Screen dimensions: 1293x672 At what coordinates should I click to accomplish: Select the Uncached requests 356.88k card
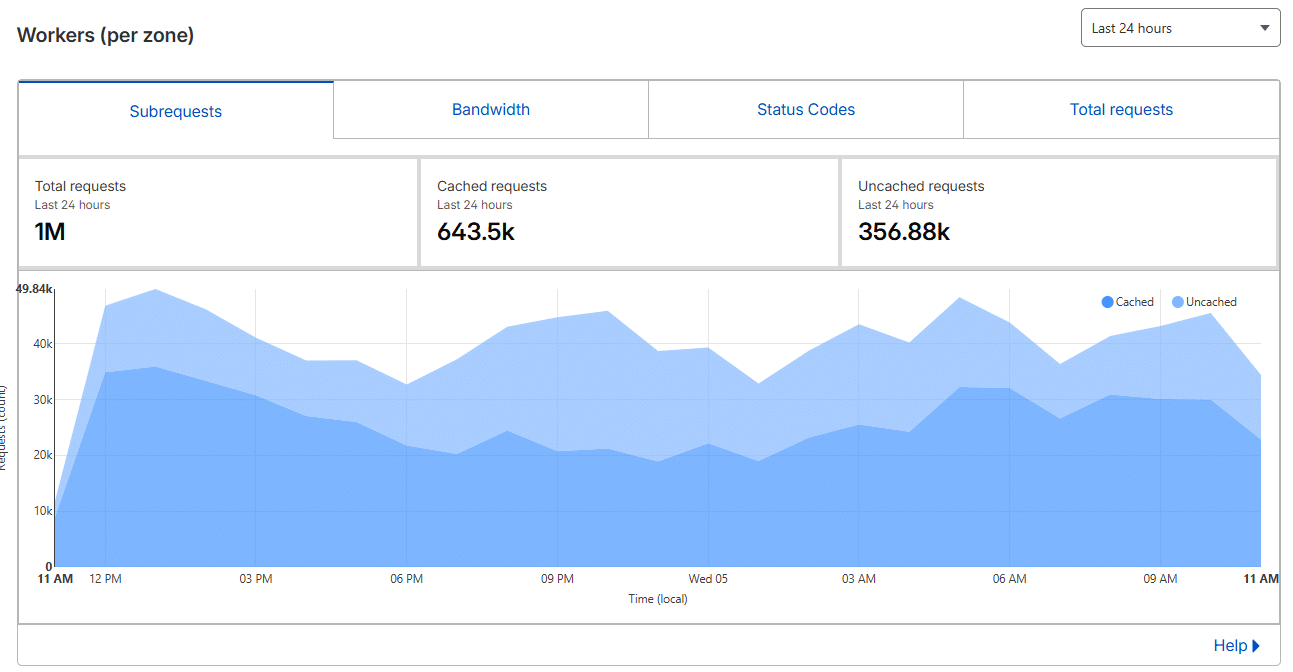(1058, 212)
